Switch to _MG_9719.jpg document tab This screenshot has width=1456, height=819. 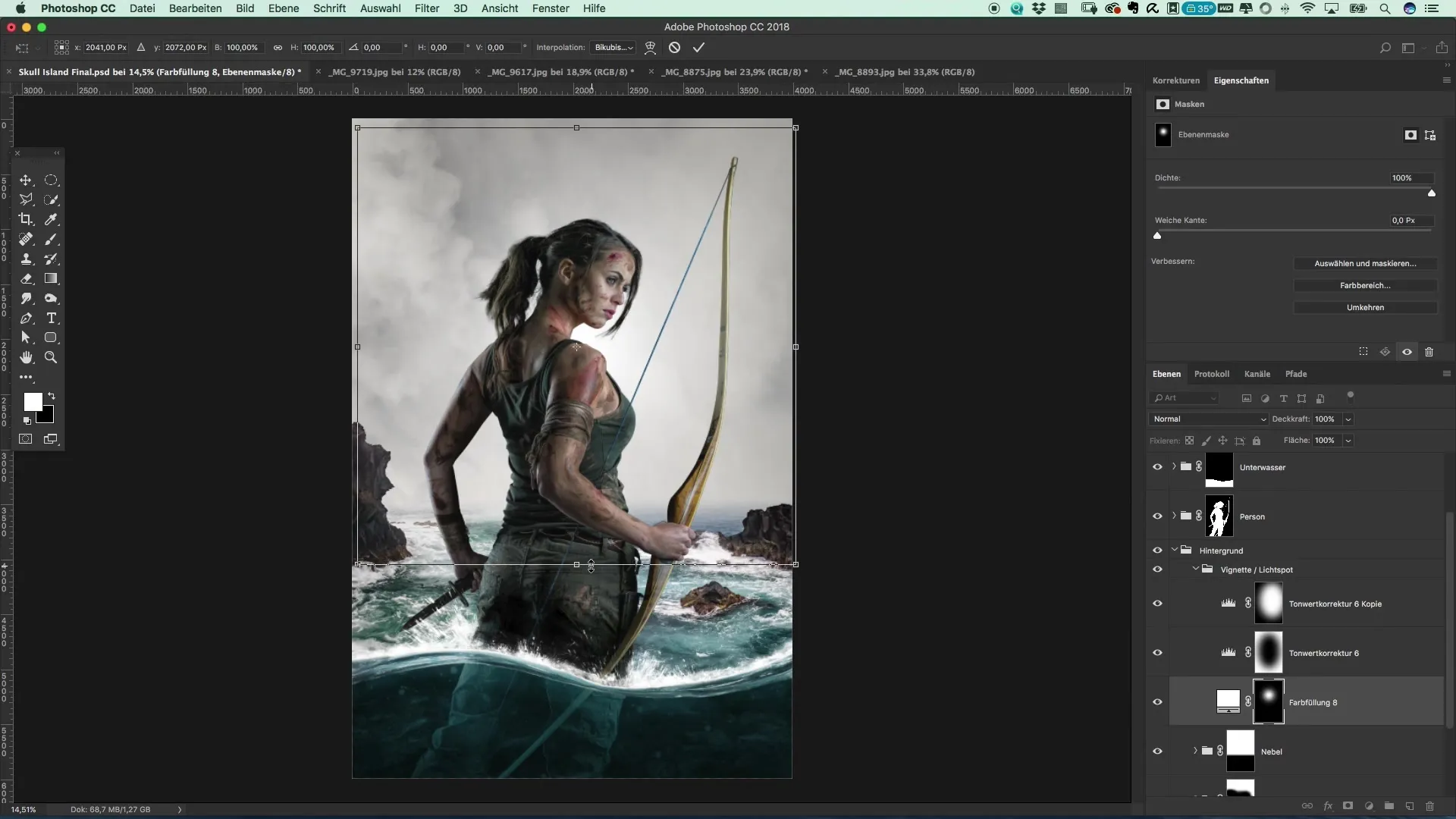click(x=395, y=72)
